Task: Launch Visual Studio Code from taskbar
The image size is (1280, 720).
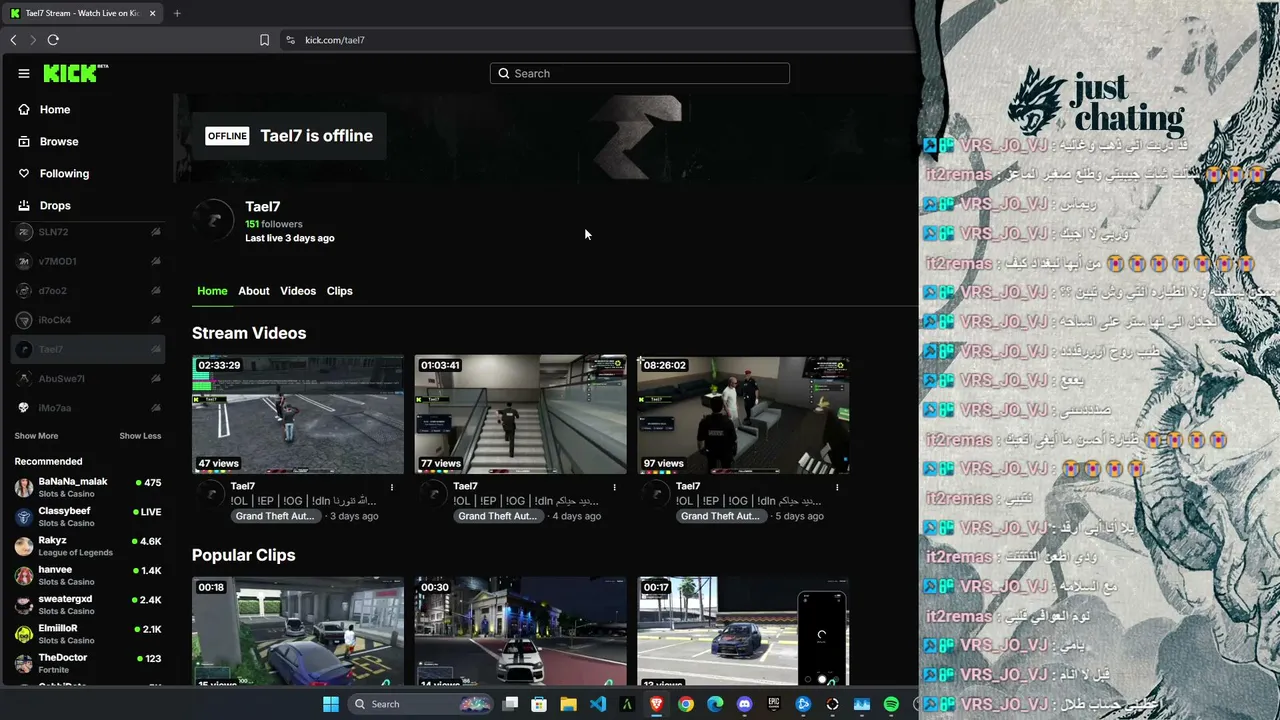Action: pyautogui.click(x=598, y=704)
